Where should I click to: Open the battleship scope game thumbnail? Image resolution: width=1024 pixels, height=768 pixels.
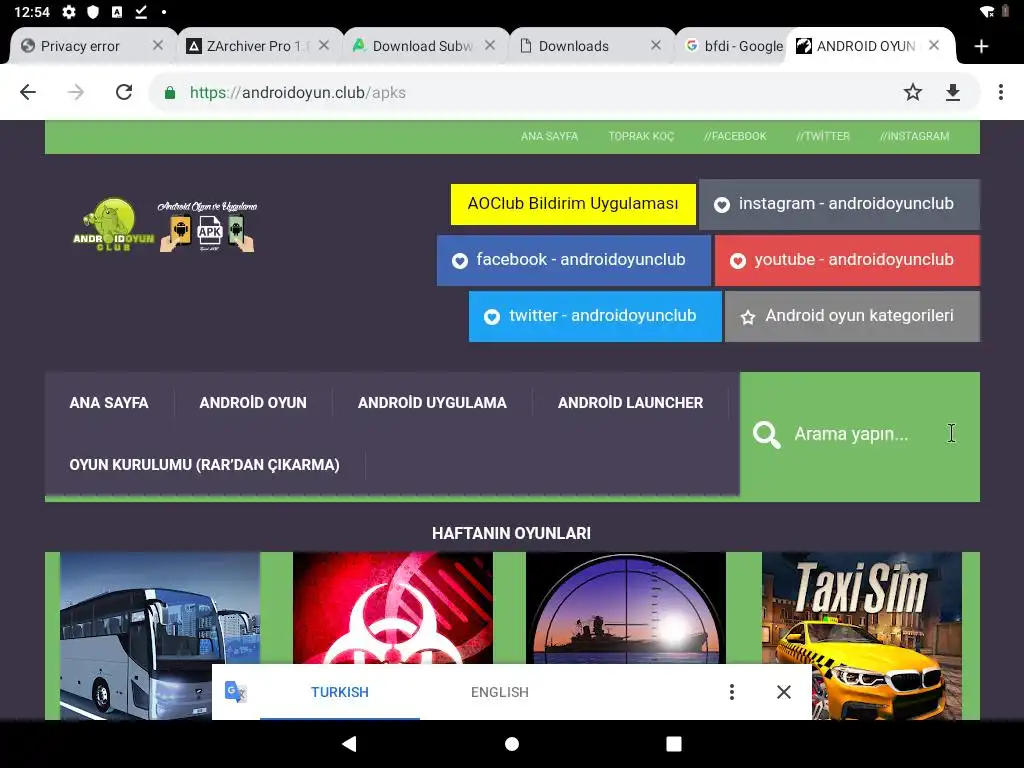point(626,608)
